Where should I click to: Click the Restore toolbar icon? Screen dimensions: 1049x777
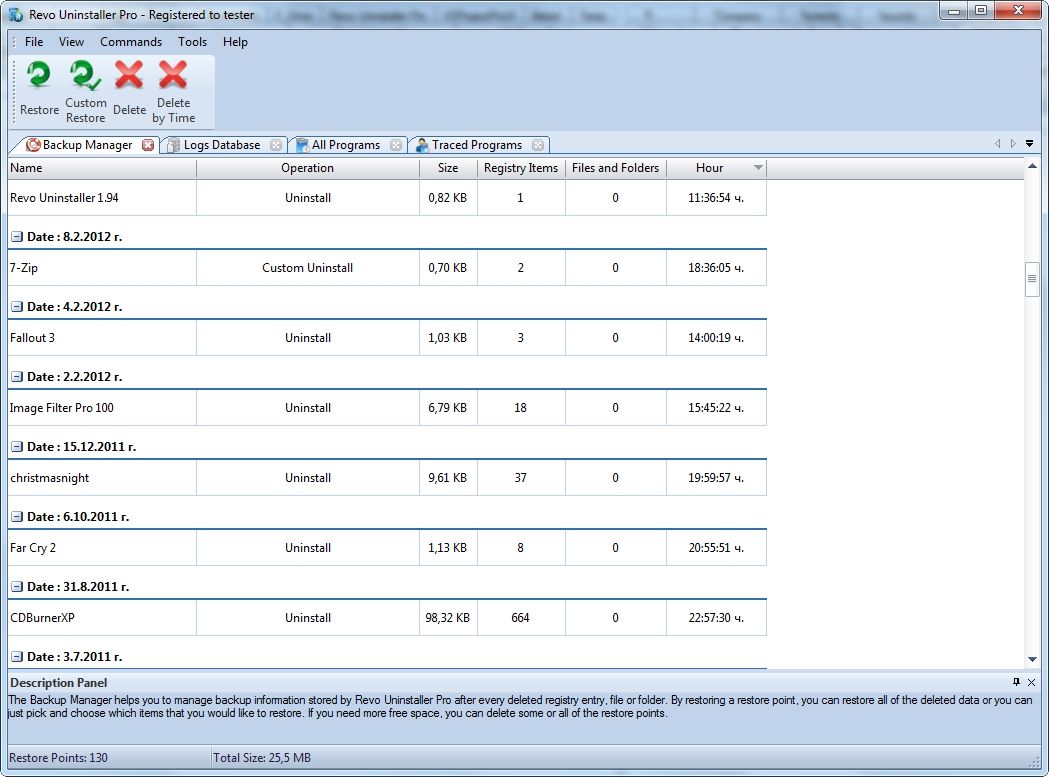click(39, 75)
